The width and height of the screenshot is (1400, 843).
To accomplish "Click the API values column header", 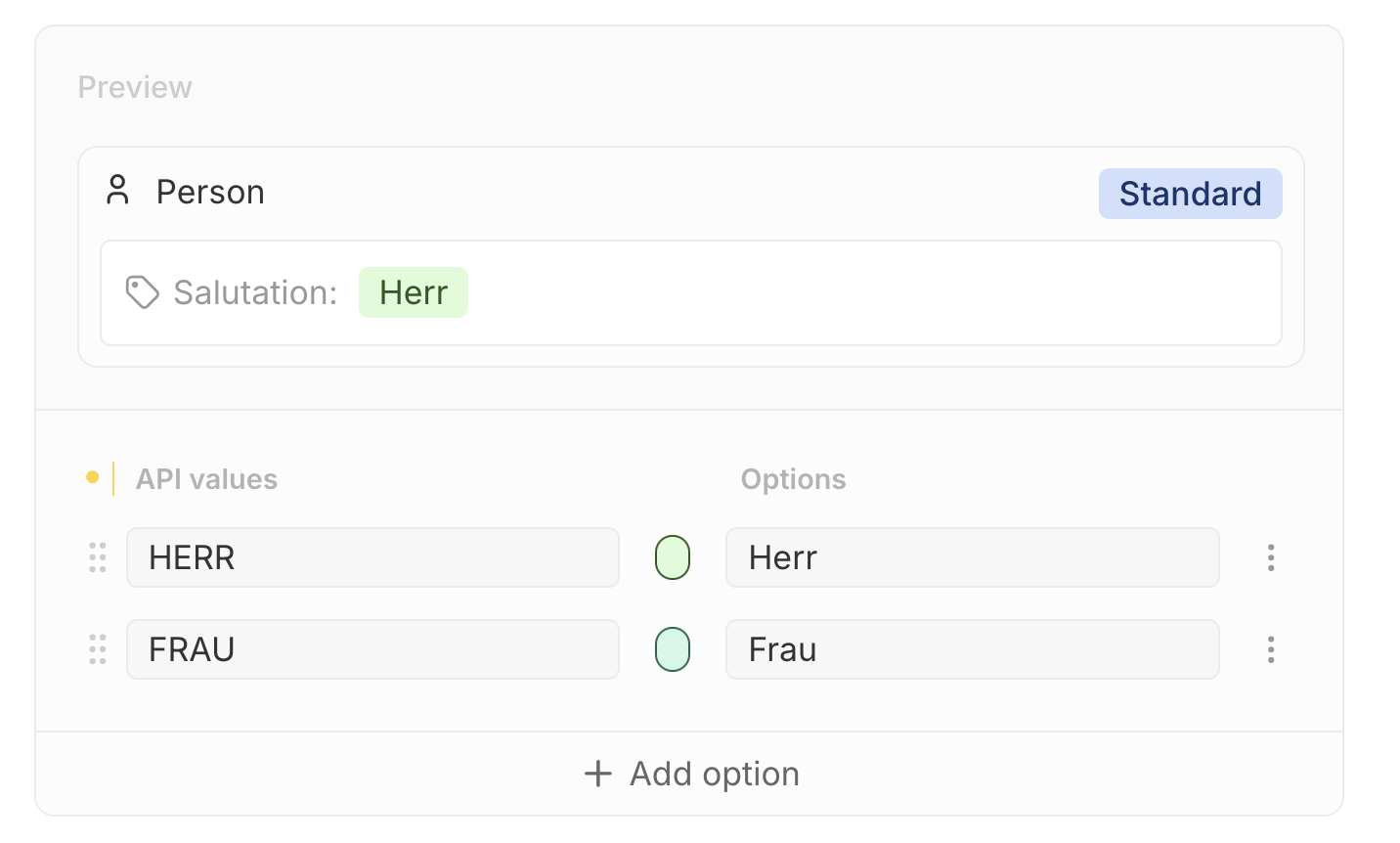I will 206,479.
